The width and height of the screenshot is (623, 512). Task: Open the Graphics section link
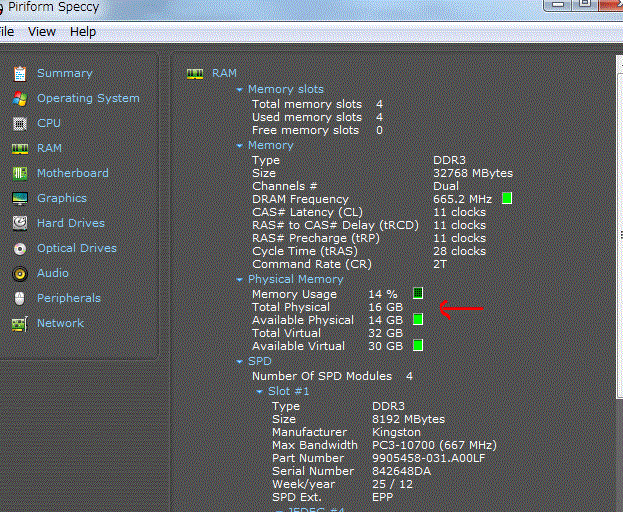click(x=62, y=198)
